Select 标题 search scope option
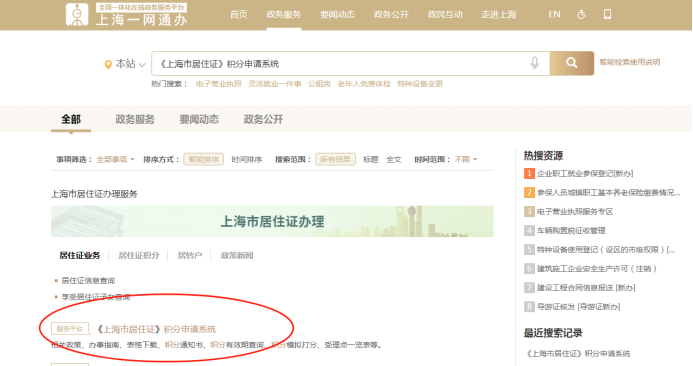Image resolution: width=693 pixels, height=366 pixels. pyautogui.click(x=370, y=160)
